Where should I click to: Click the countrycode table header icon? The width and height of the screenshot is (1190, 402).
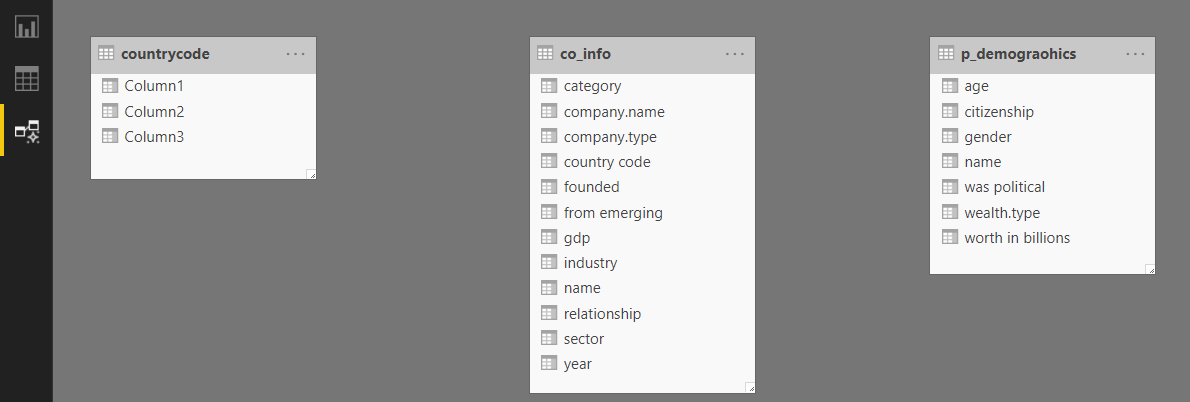(x=106, y=53)
